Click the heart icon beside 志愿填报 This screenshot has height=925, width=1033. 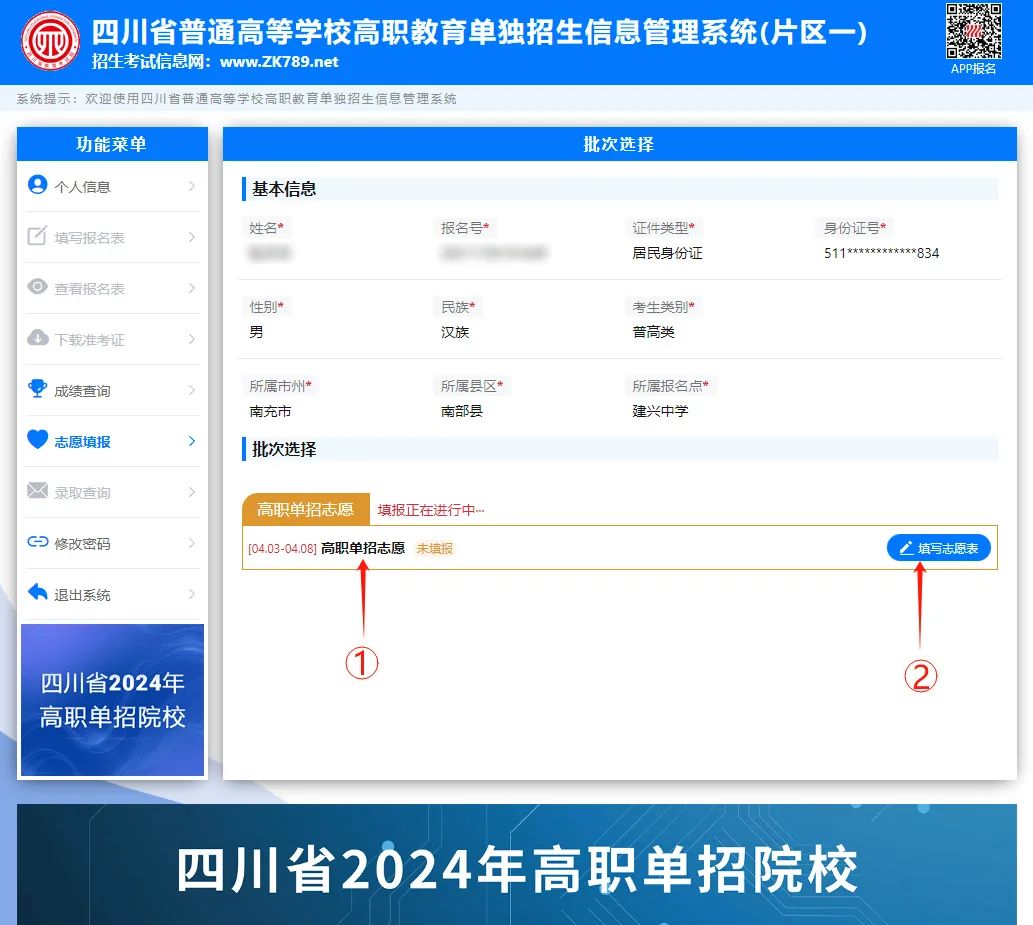[38, 440]
